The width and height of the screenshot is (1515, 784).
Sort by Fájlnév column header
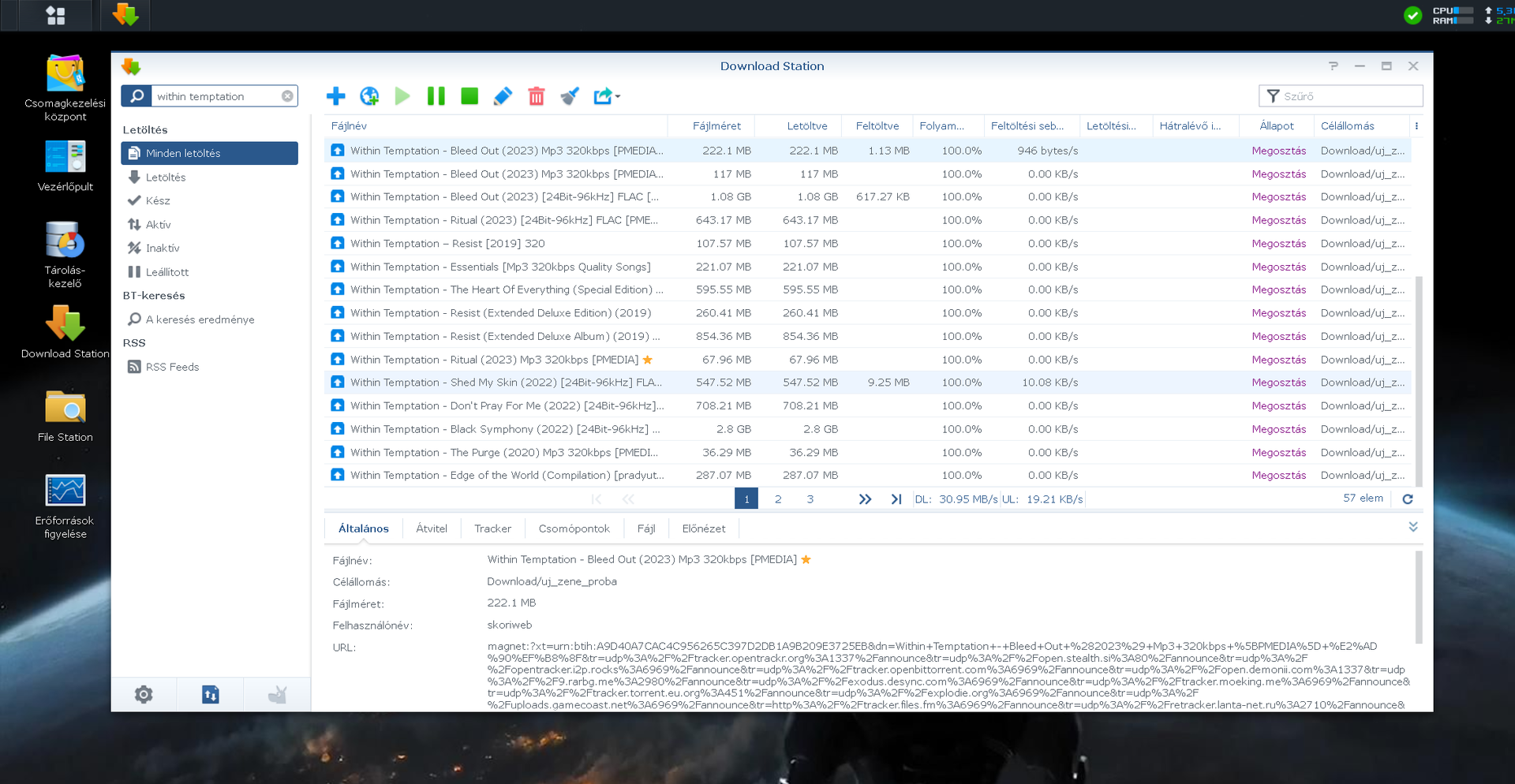point(496,126)
